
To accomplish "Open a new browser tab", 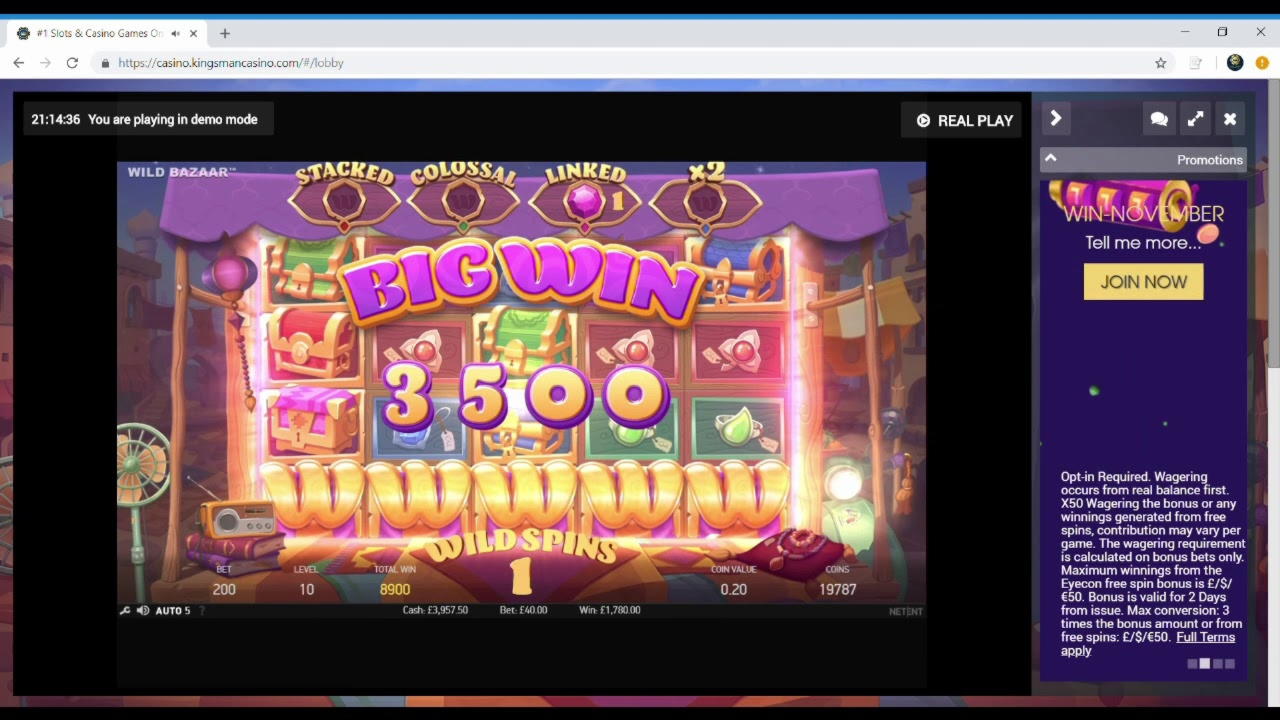I will (225, 33).
